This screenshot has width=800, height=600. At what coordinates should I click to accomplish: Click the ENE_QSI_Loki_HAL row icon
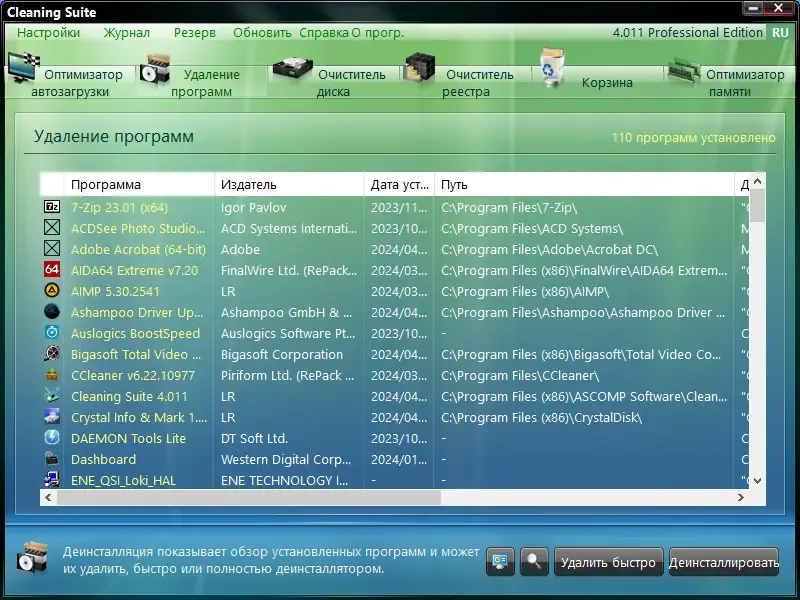point(52,479)
